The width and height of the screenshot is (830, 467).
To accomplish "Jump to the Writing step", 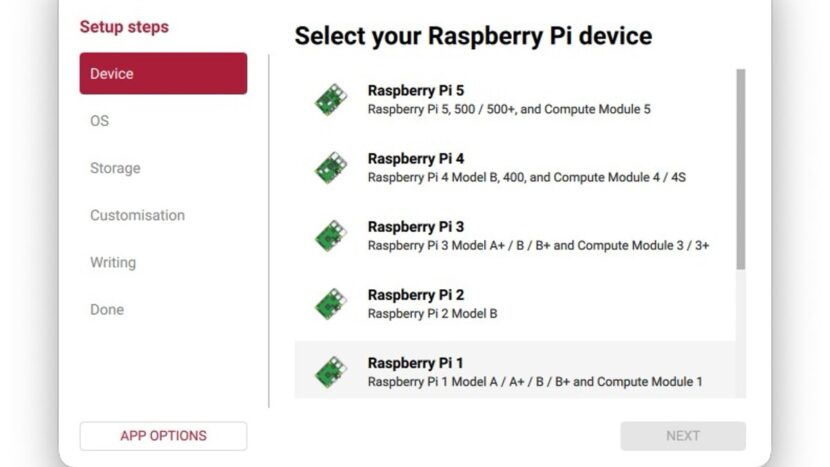I will click(x=113, y=262).
